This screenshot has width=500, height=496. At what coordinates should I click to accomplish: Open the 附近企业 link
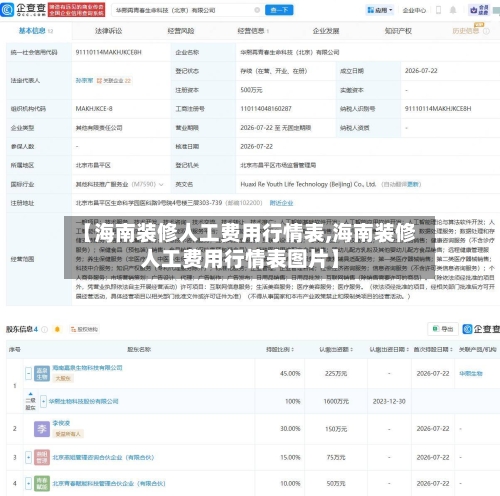(281, 203)
